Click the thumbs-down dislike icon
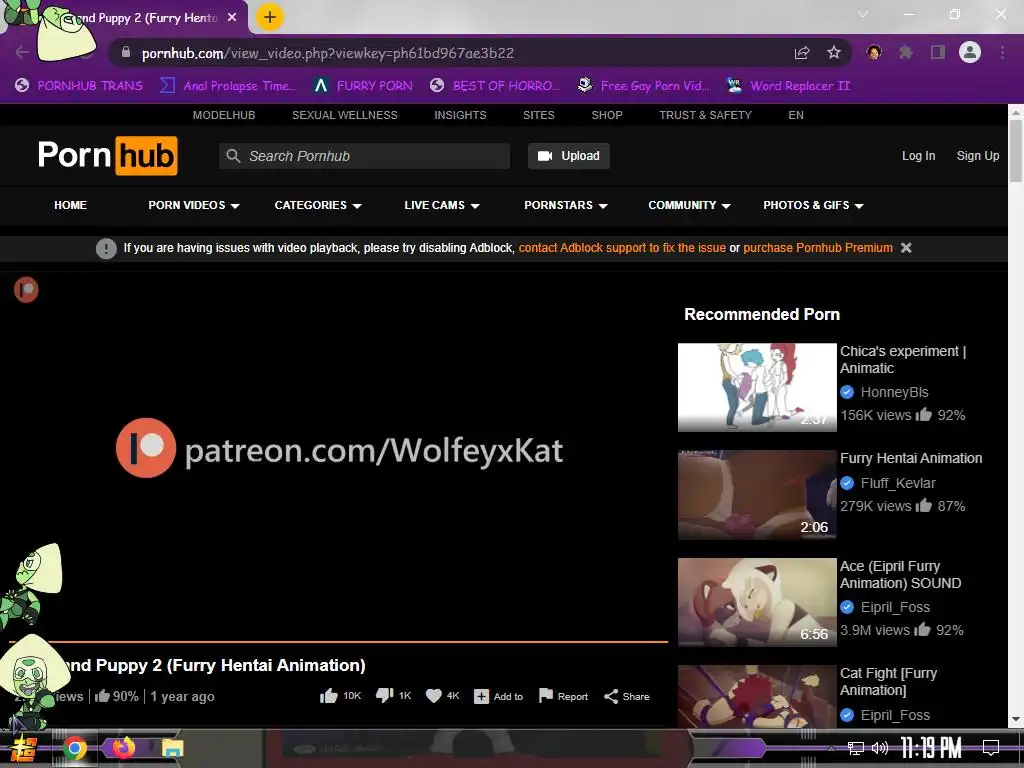The height and width of the screenshot is (768, 1024). (385, 696)
